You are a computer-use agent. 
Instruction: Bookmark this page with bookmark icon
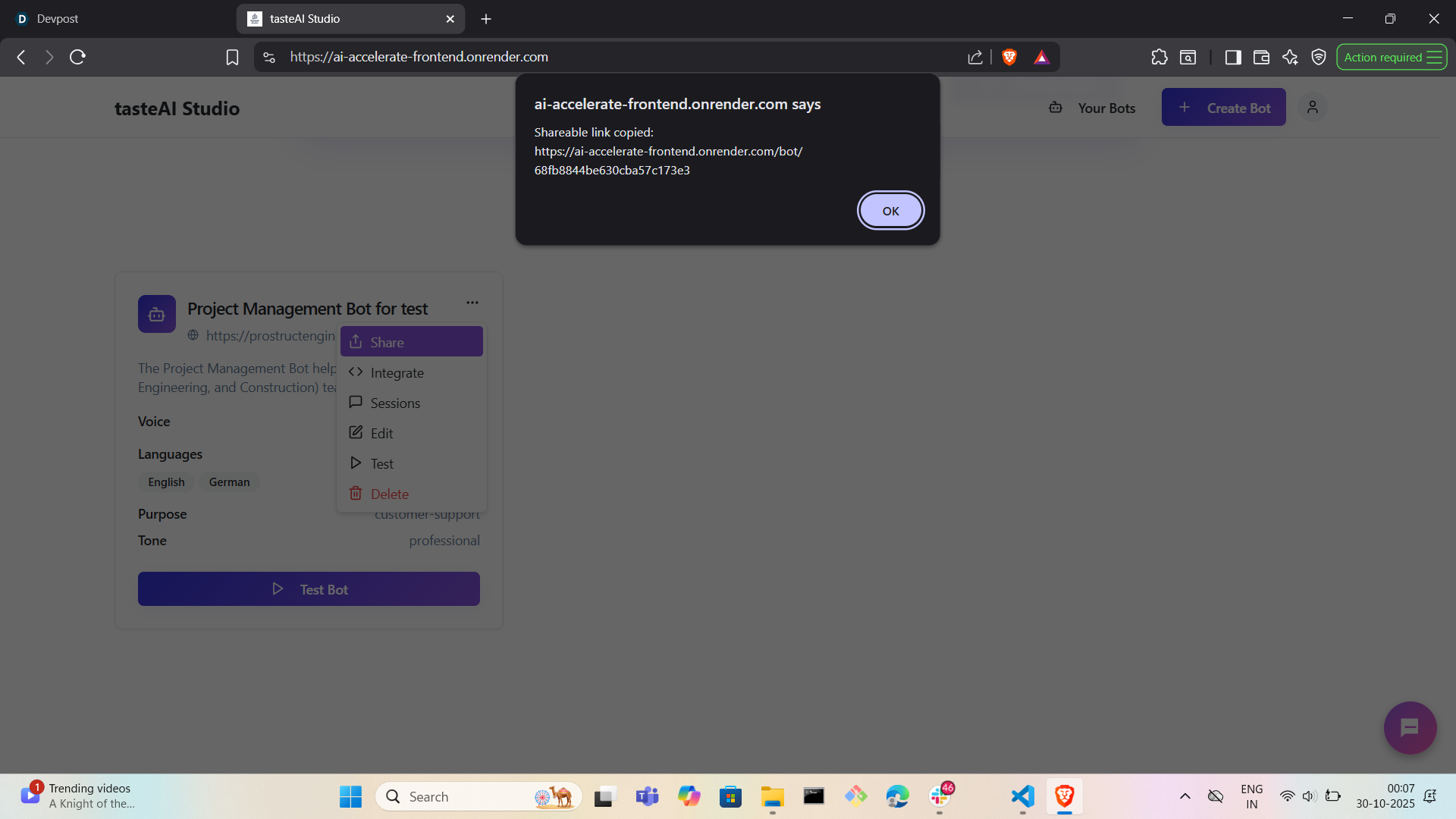232,57
